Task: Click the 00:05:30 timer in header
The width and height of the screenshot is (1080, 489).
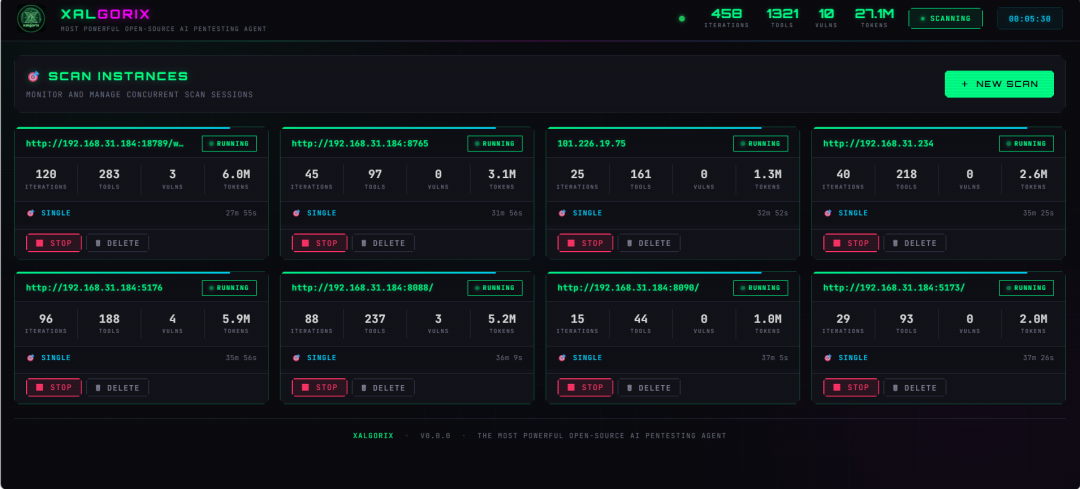Action: point(1030,19)
